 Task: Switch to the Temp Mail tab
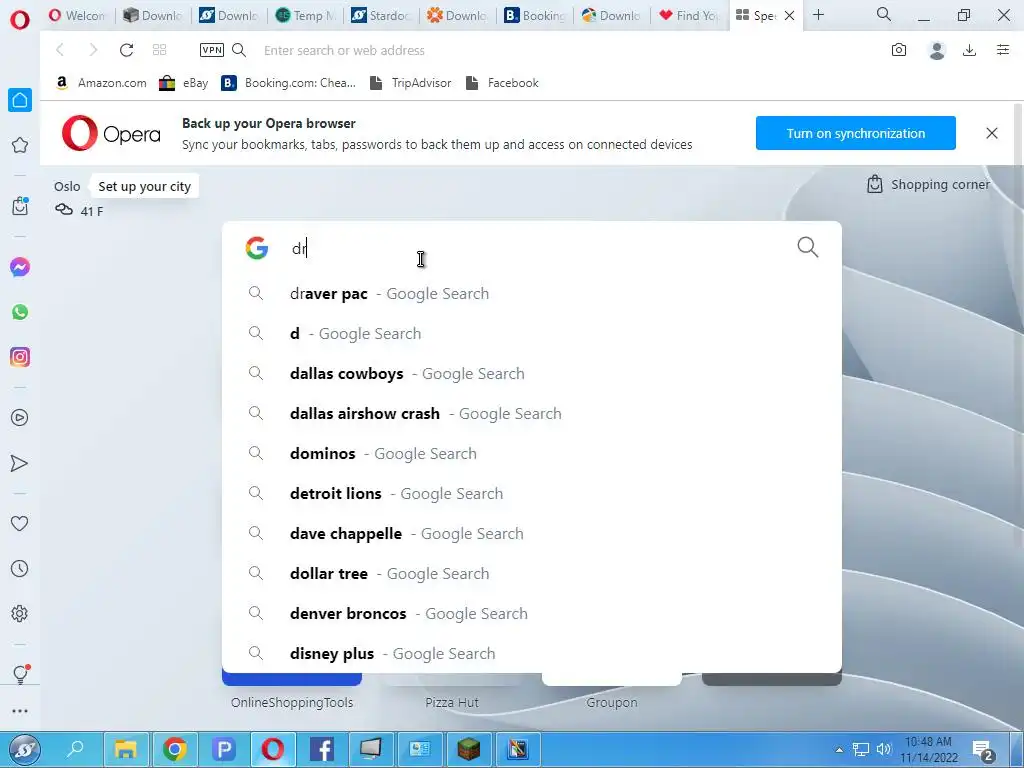coord(305,15)
